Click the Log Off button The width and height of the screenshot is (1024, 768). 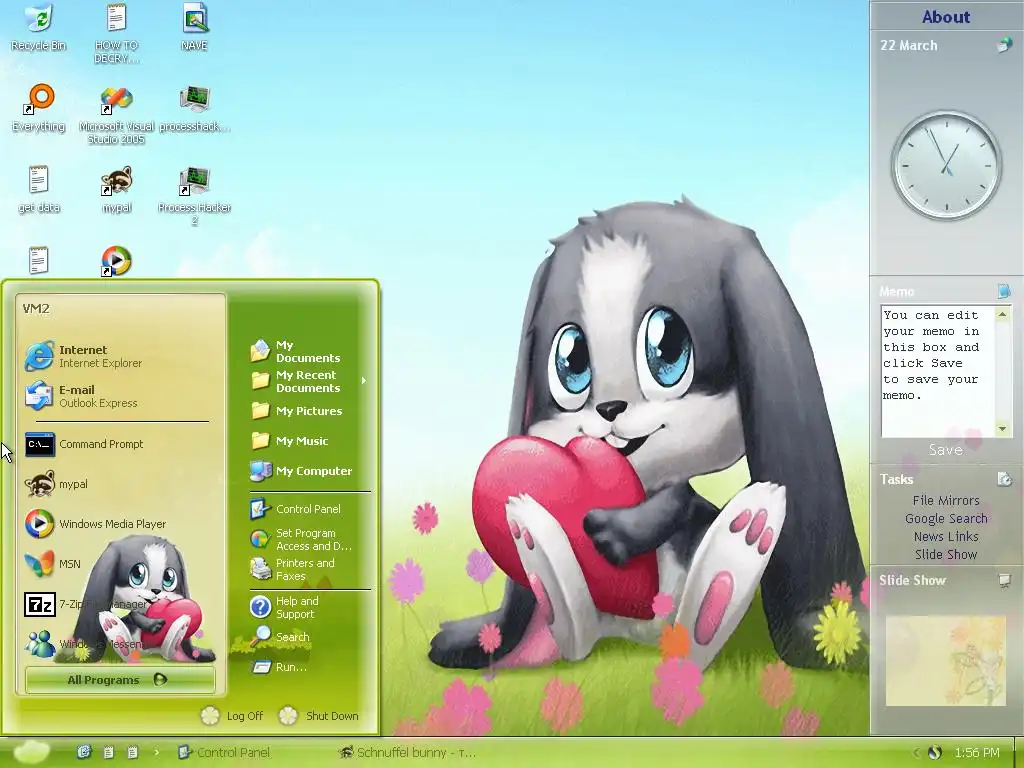pos(232,716)
